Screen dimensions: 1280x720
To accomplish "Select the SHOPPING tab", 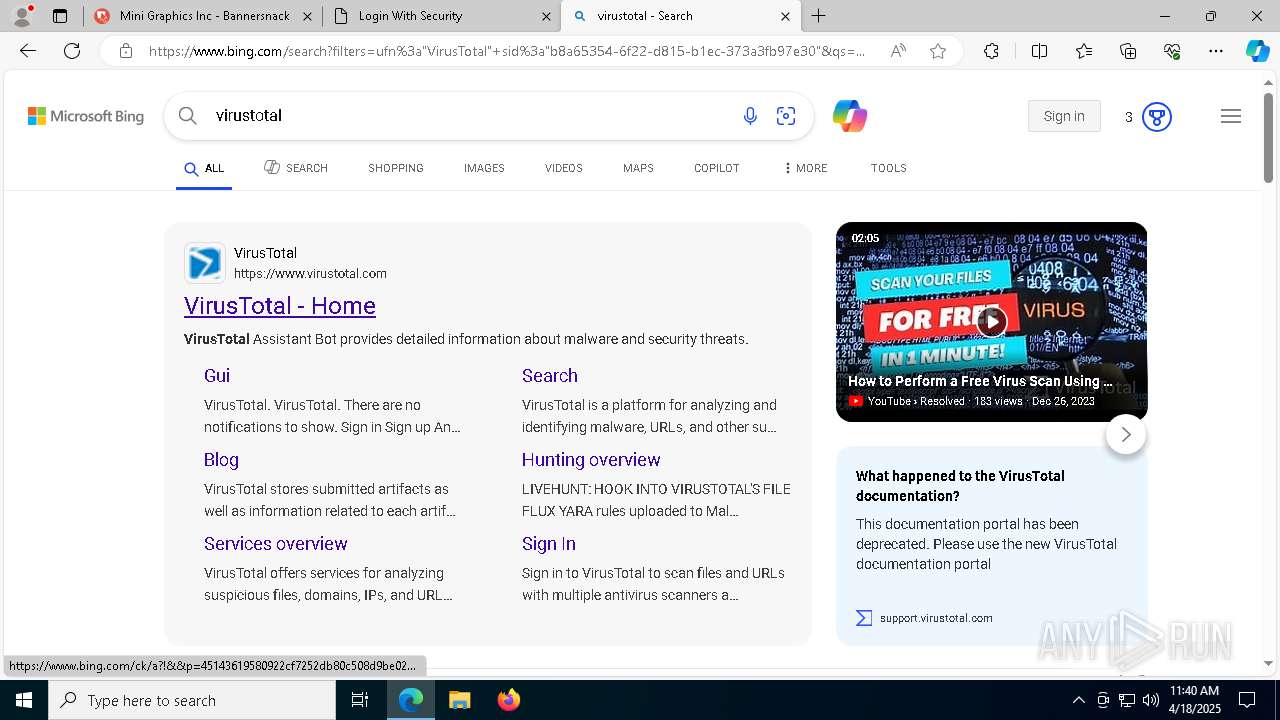I will coord(396,168).
